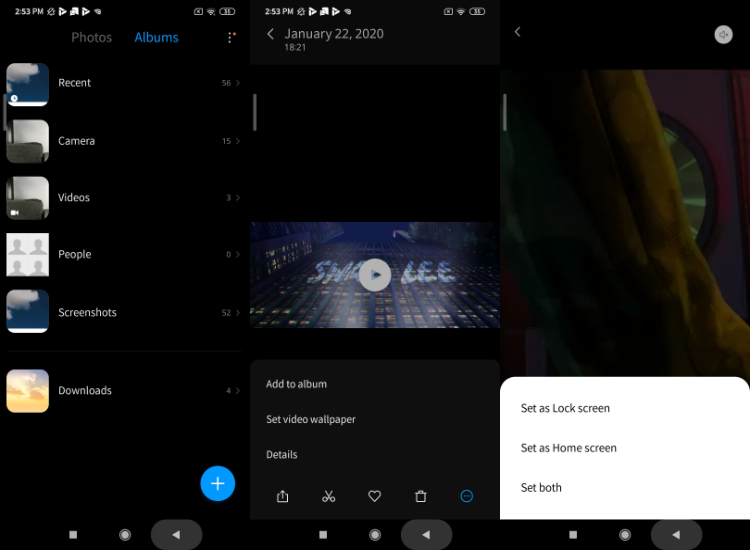Tap Wi-Fi status icon in video screen
Image resolution: width=750 pixels, height=550 pixels.
[x=461, y=11]
